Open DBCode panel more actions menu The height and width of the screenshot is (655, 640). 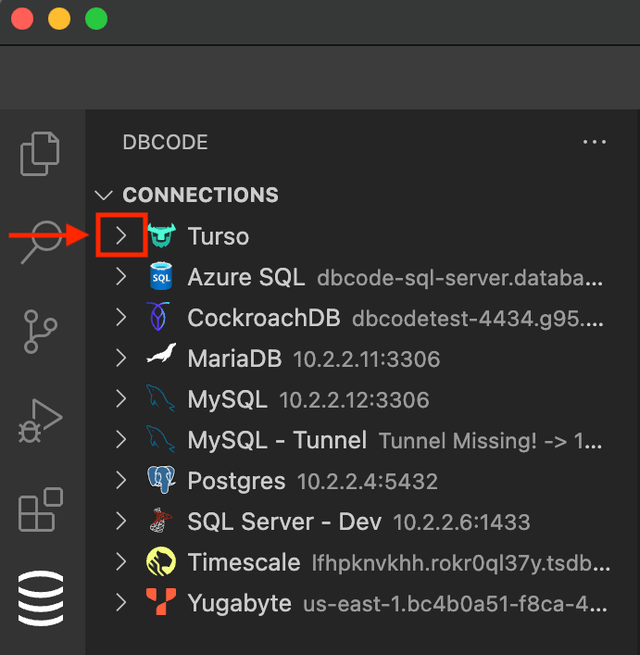[x=594, y=142]
